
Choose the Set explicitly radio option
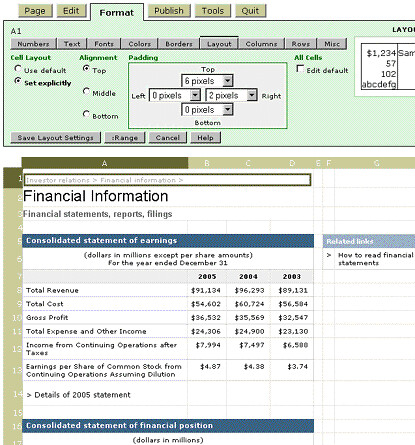pos(18,81)
